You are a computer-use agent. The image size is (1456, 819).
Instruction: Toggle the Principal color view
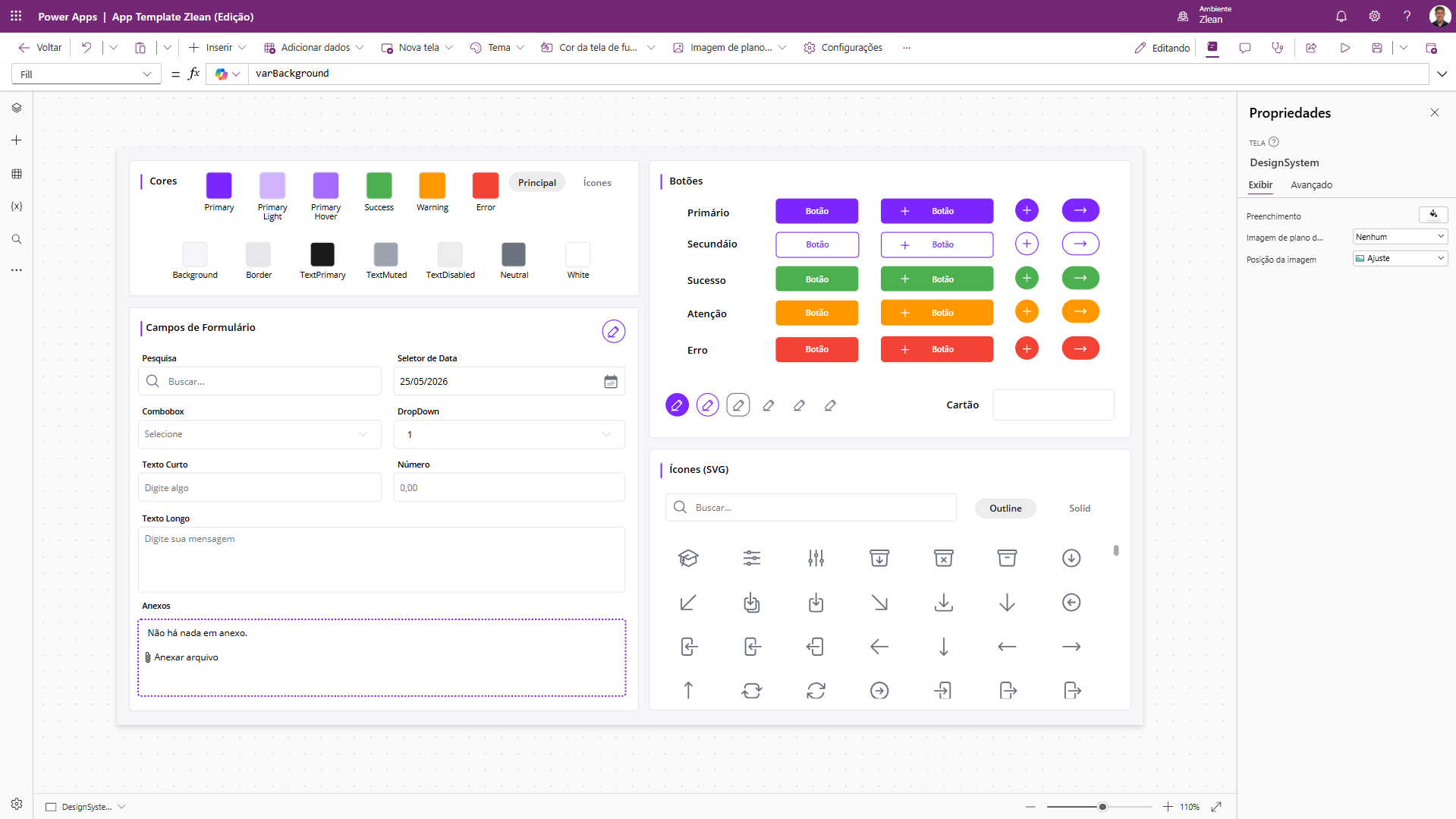pyautogui.click(x=537, y=183)
